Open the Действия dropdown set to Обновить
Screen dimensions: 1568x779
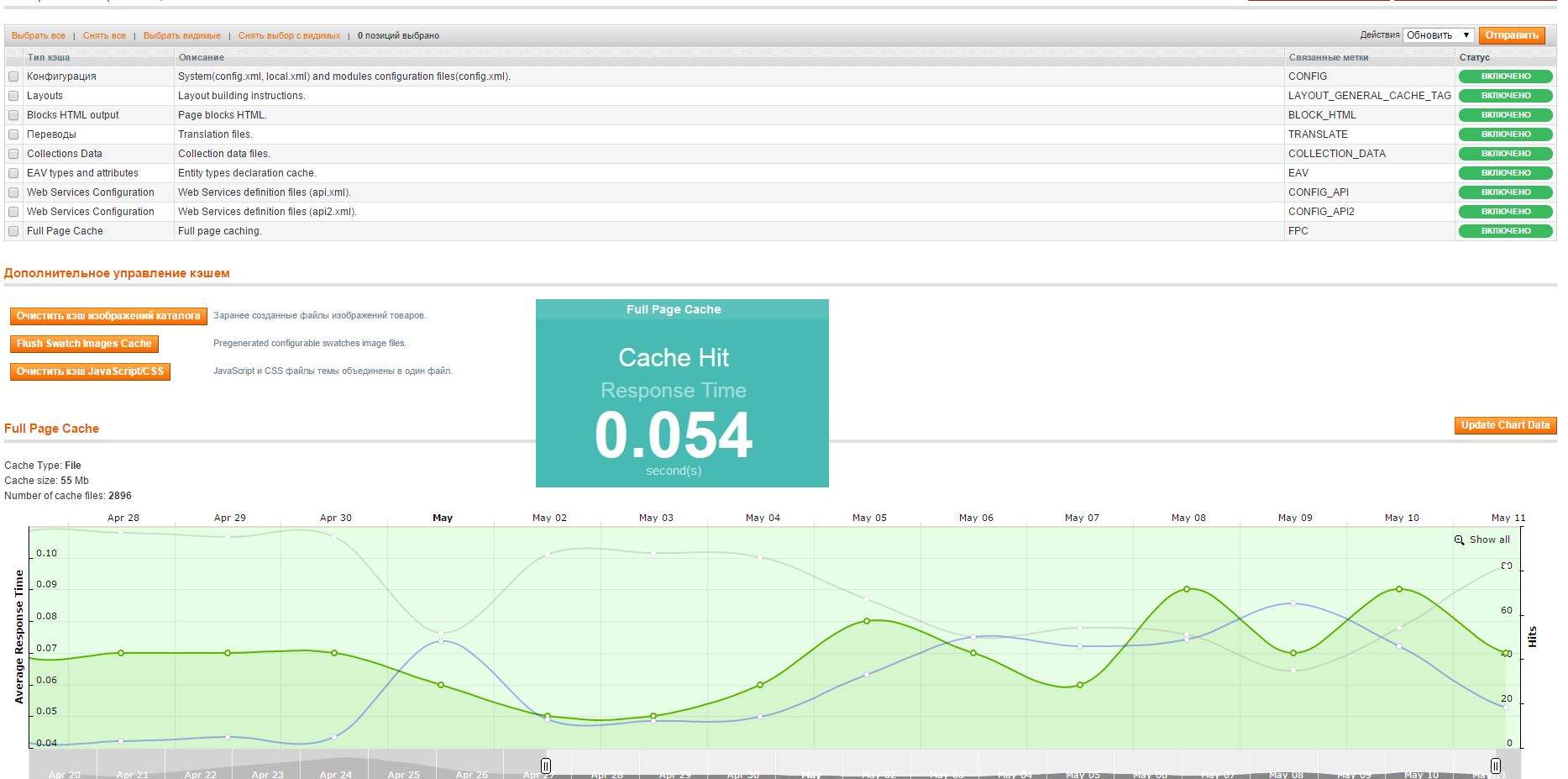pos(1438,35)
